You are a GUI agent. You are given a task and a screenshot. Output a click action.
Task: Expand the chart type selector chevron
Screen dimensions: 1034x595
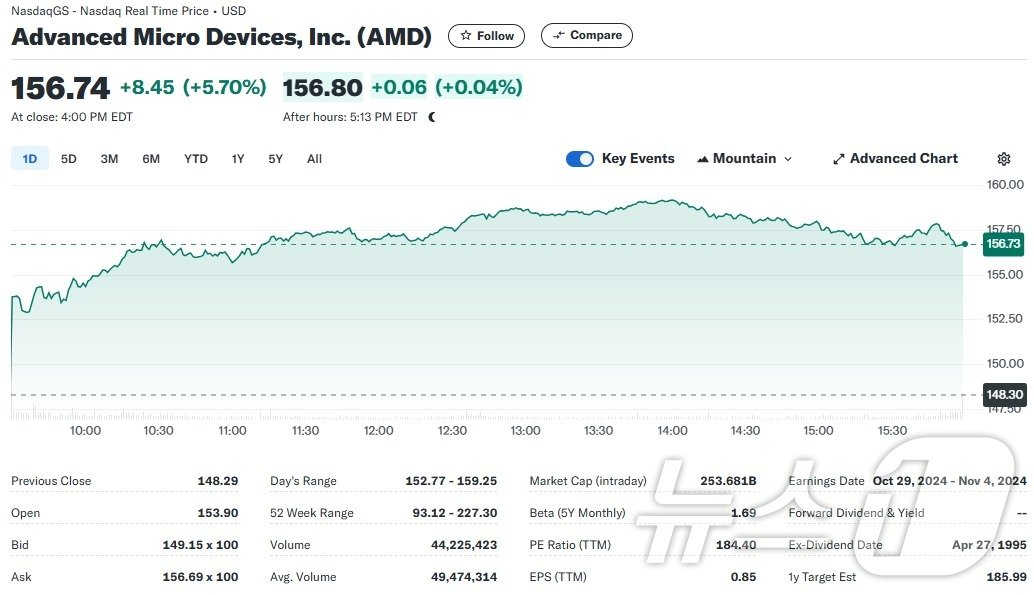(787, 158)
